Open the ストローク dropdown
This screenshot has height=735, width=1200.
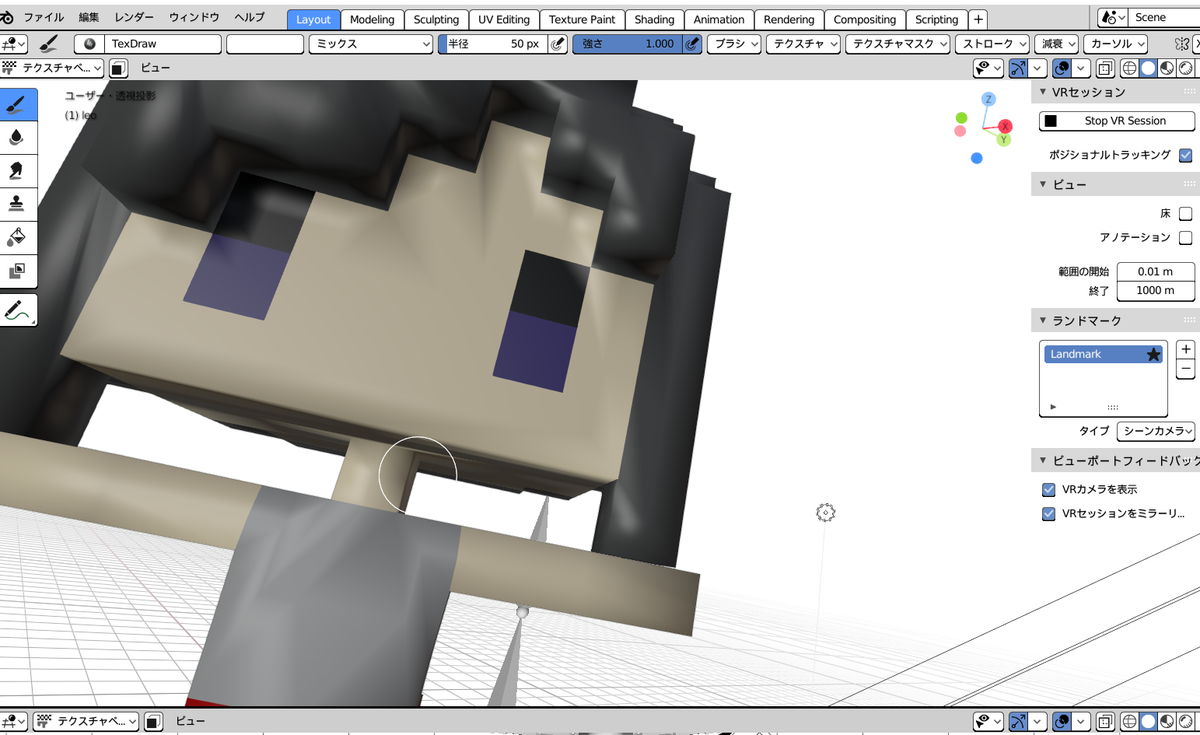992,44
